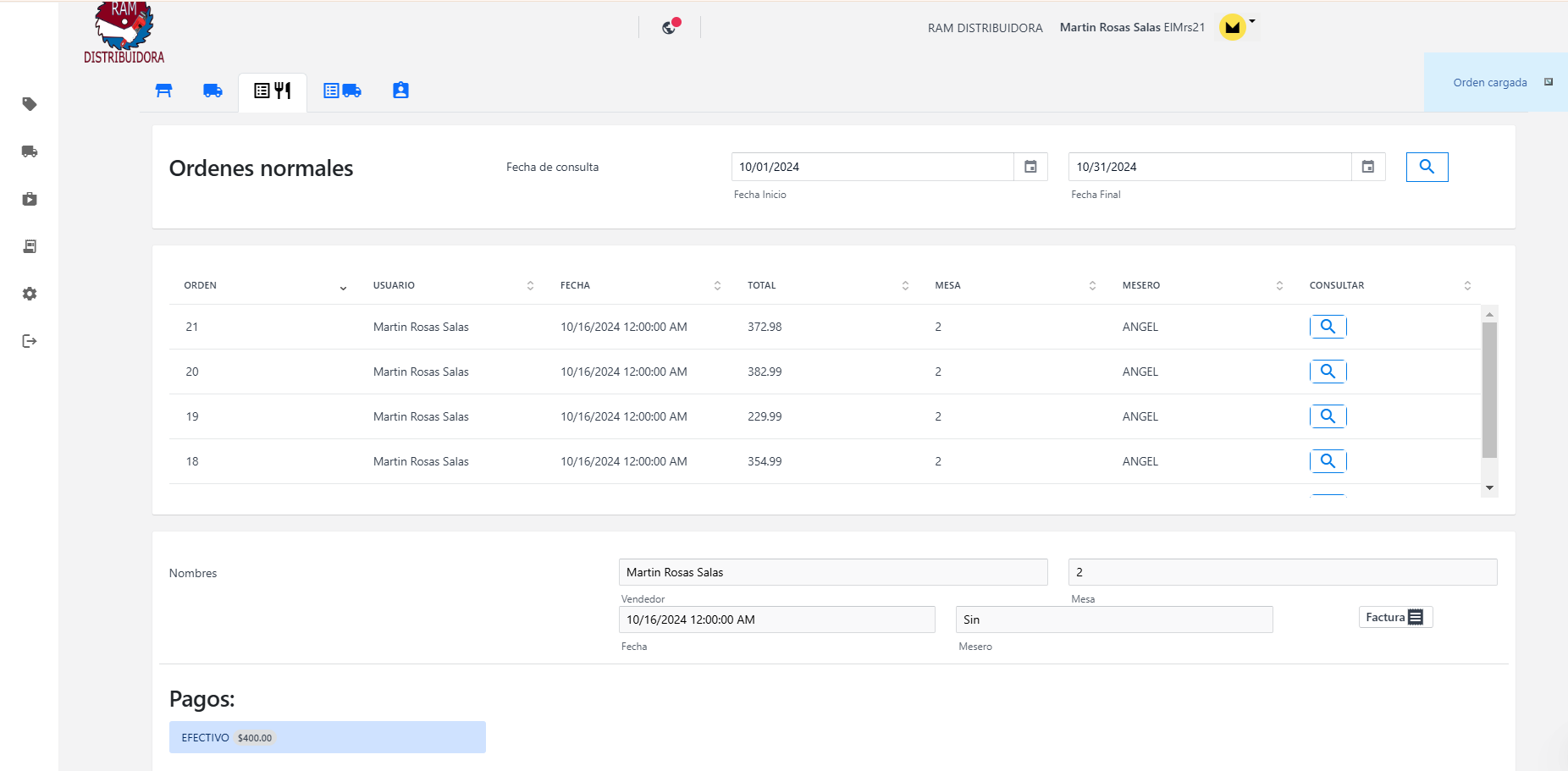1568x771 pixels.
Task: Click the Fecha Final date field
Action: (x=1210, y=167)
